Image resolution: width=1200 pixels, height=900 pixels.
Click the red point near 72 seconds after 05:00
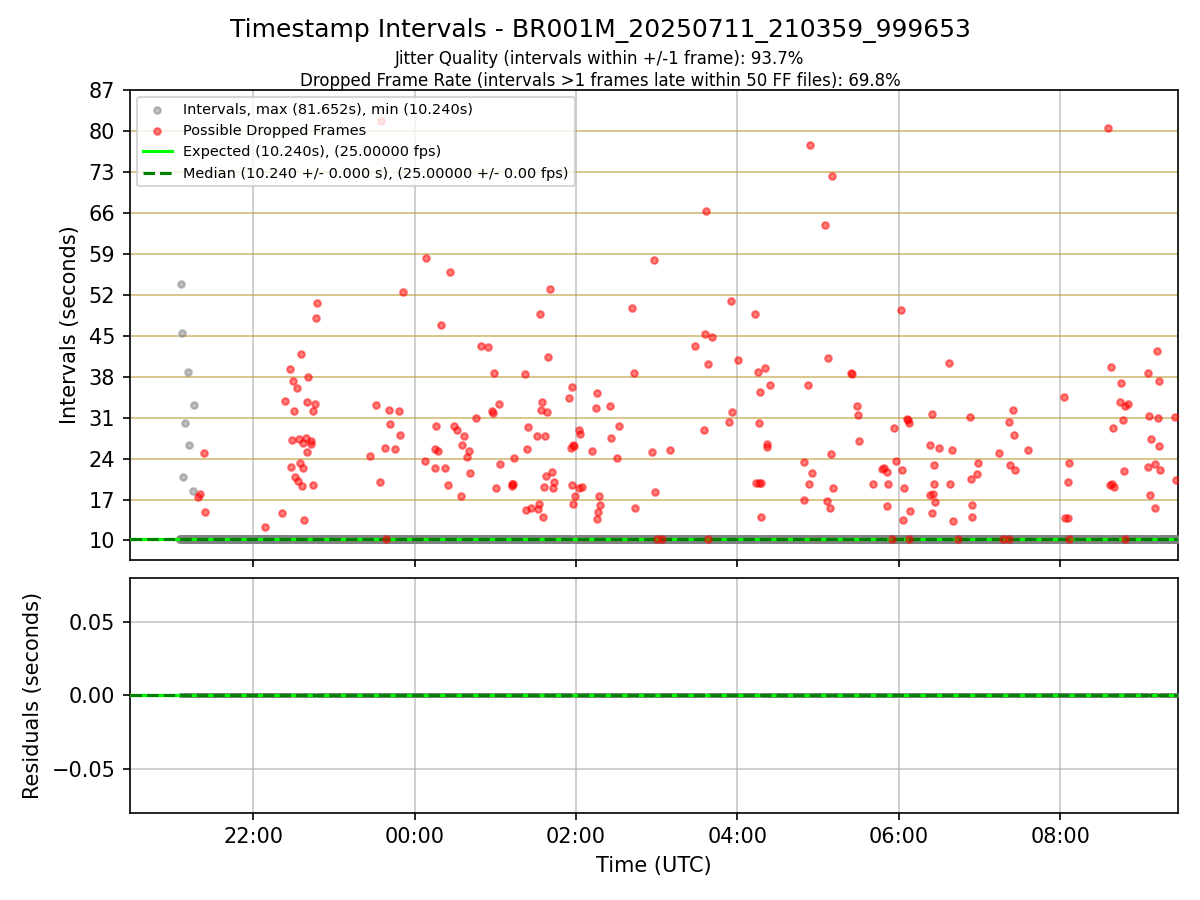(832, 176)
